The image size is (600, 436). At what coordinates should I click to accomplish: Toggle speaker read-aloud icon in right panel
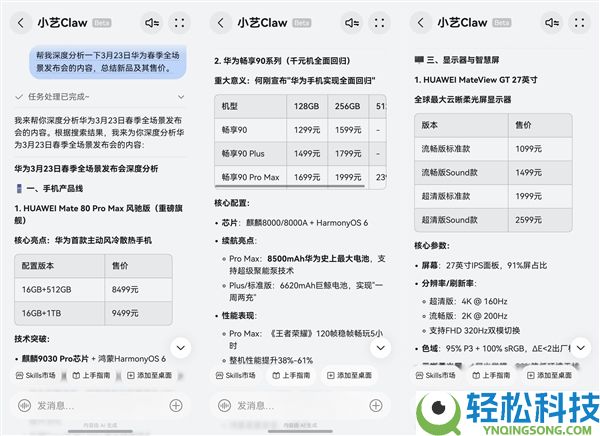tap(552, 23)
